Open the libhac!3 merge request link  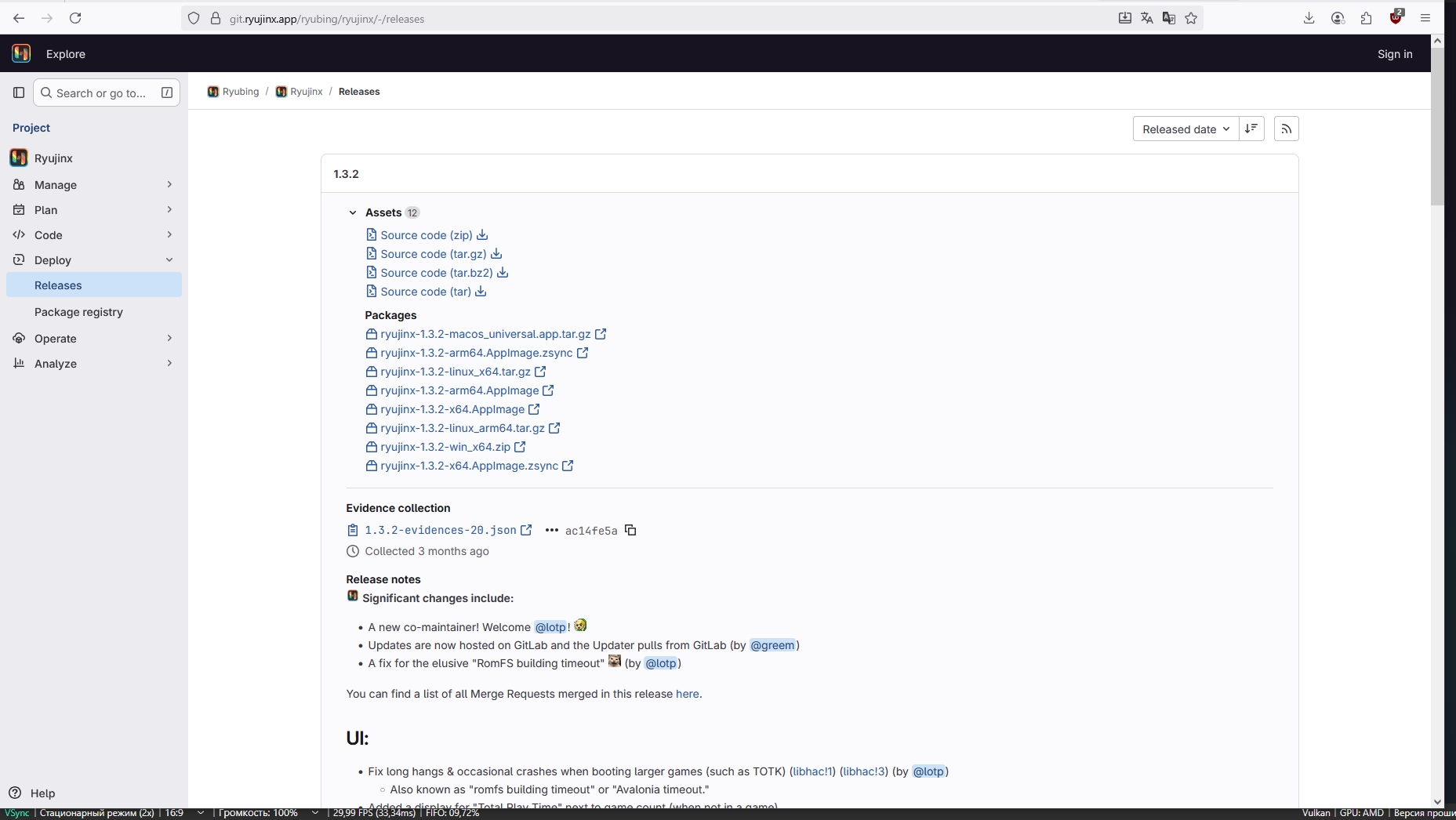[864, 771]
